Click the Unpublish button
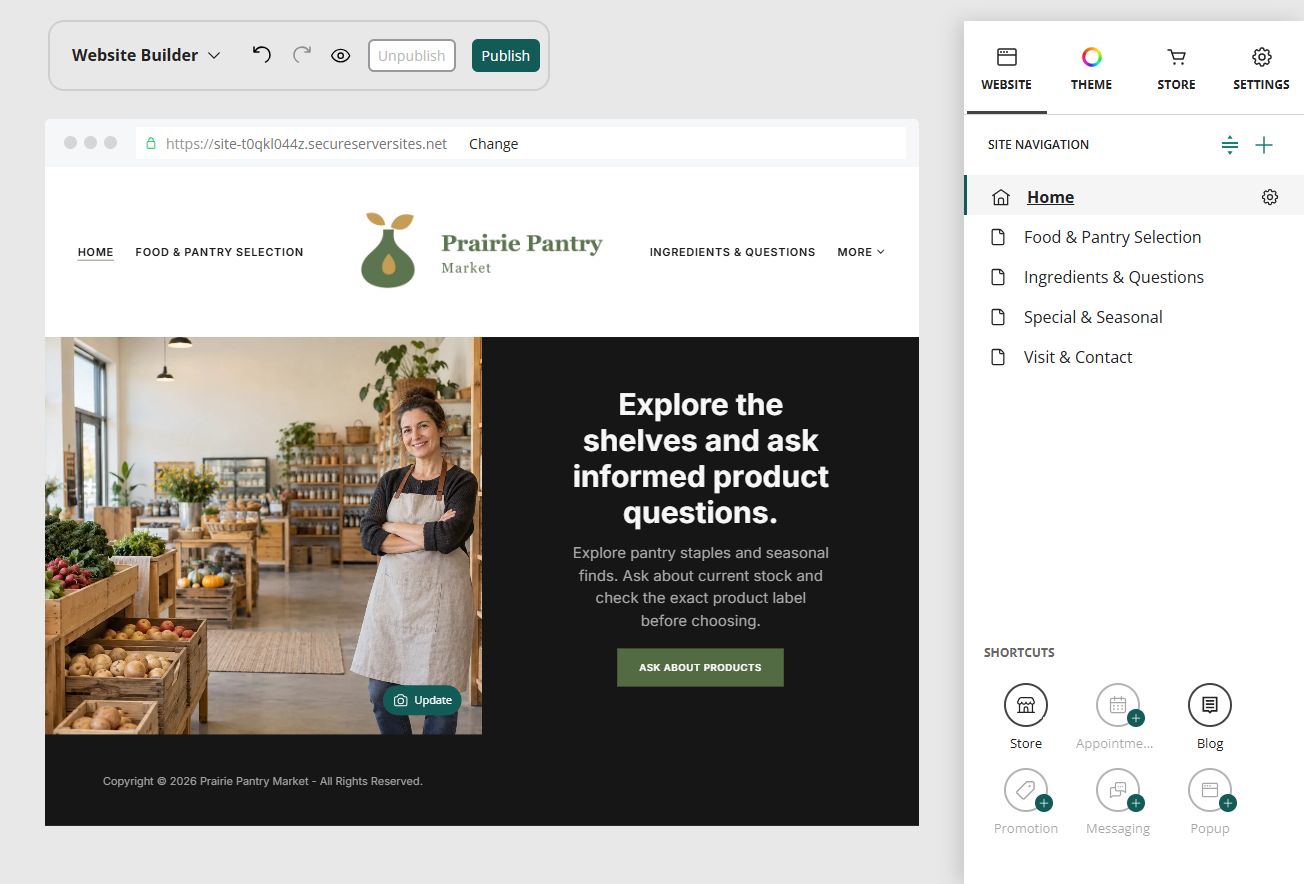This screenshot has height=884, width=1304. [x=412, y=56]
